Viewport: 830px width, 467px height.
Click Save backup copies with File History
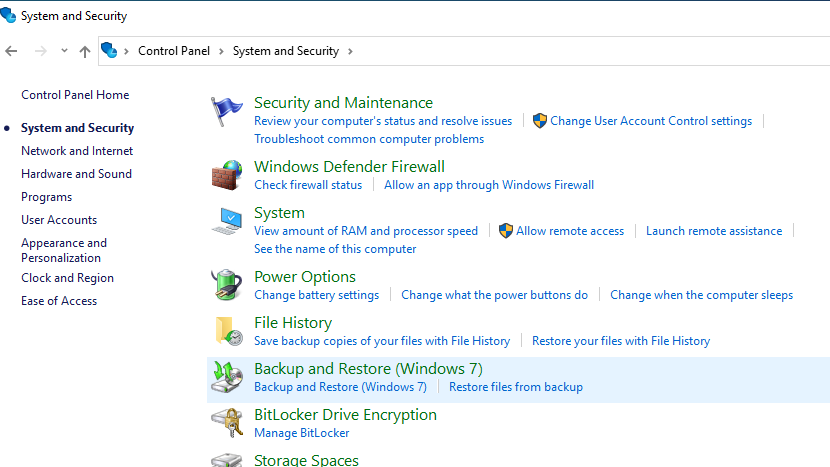pos(382,341)
